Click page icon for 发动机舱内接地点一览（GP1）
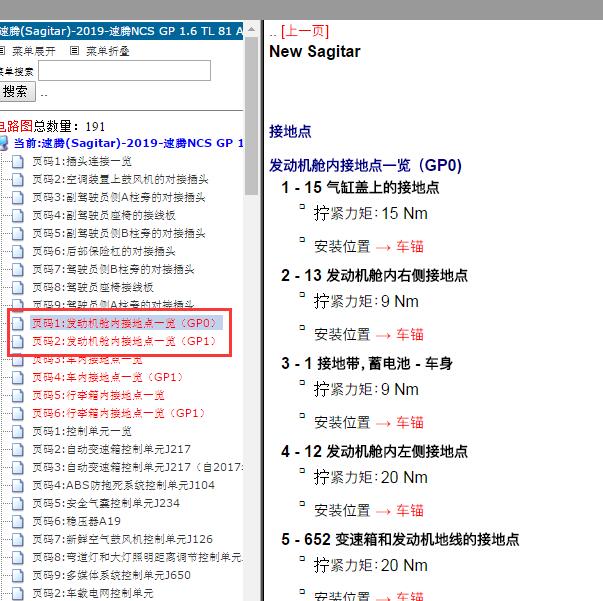Image resolution: width=603 pixels, height=601 pixels. click(x=17, y=341)
